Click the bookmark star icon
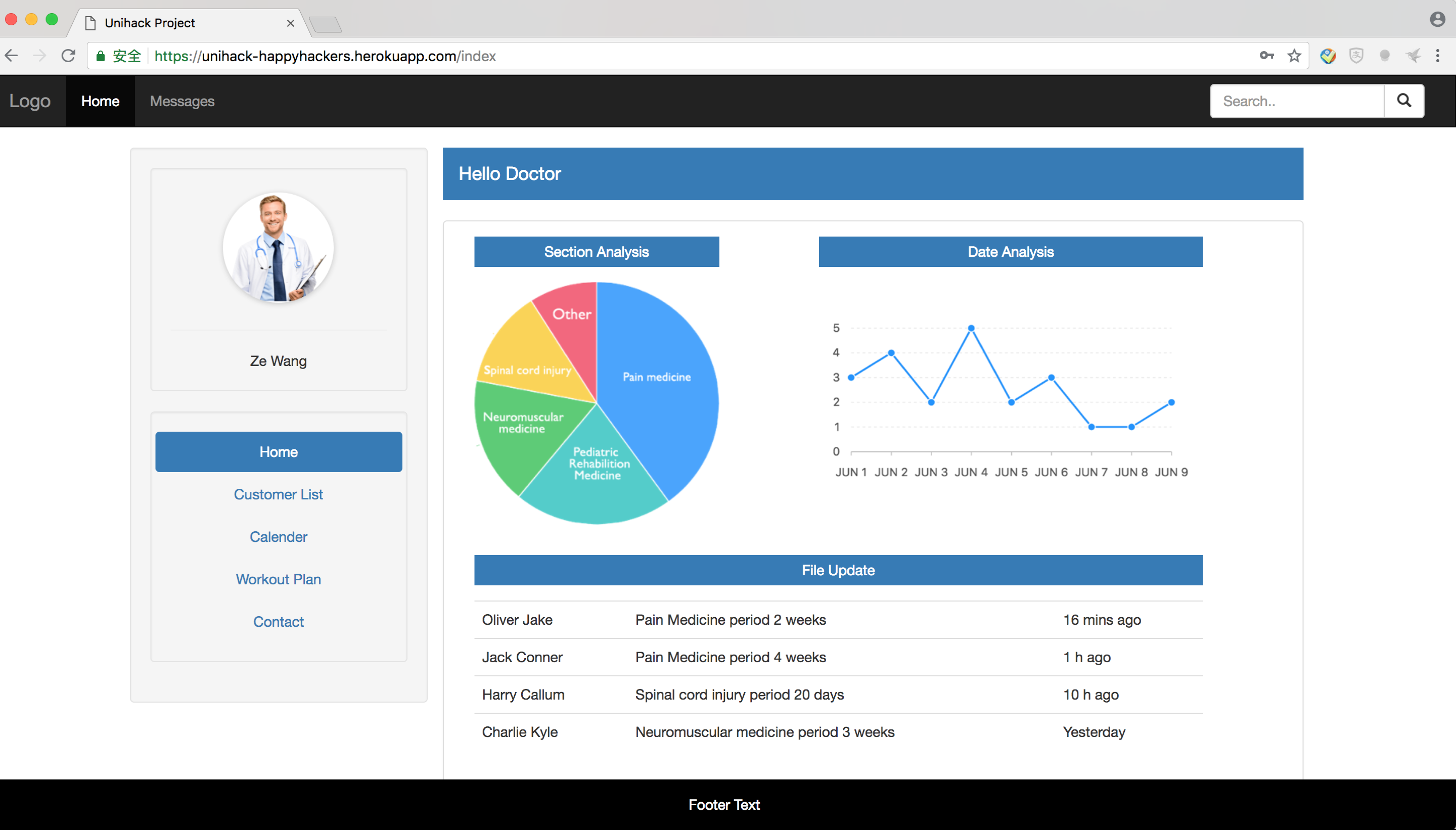This screenshot has height=830, width=1456. tap(1294, 56)
